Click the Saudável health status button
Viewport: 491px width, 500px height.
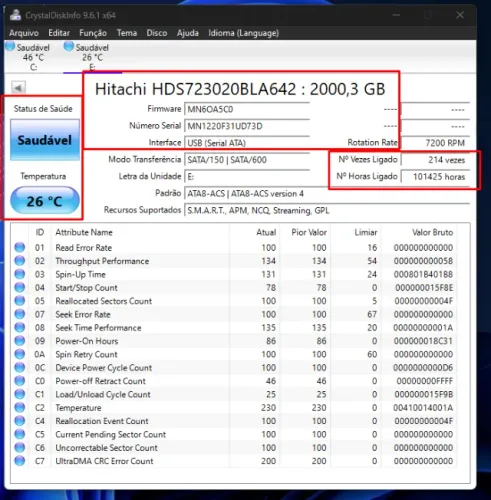pos(45,140)
